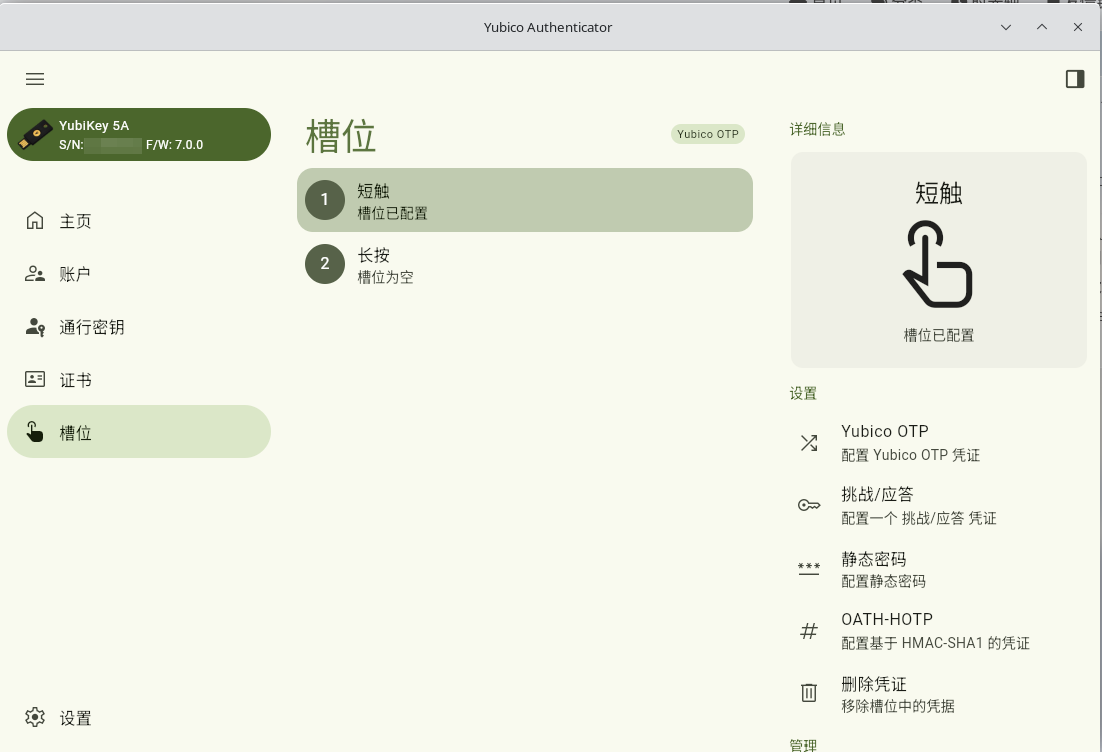Viewport: 1102px width, 752px height.
Task: Click the window title bar dropdown arrow
Action: click(1006, 27)
